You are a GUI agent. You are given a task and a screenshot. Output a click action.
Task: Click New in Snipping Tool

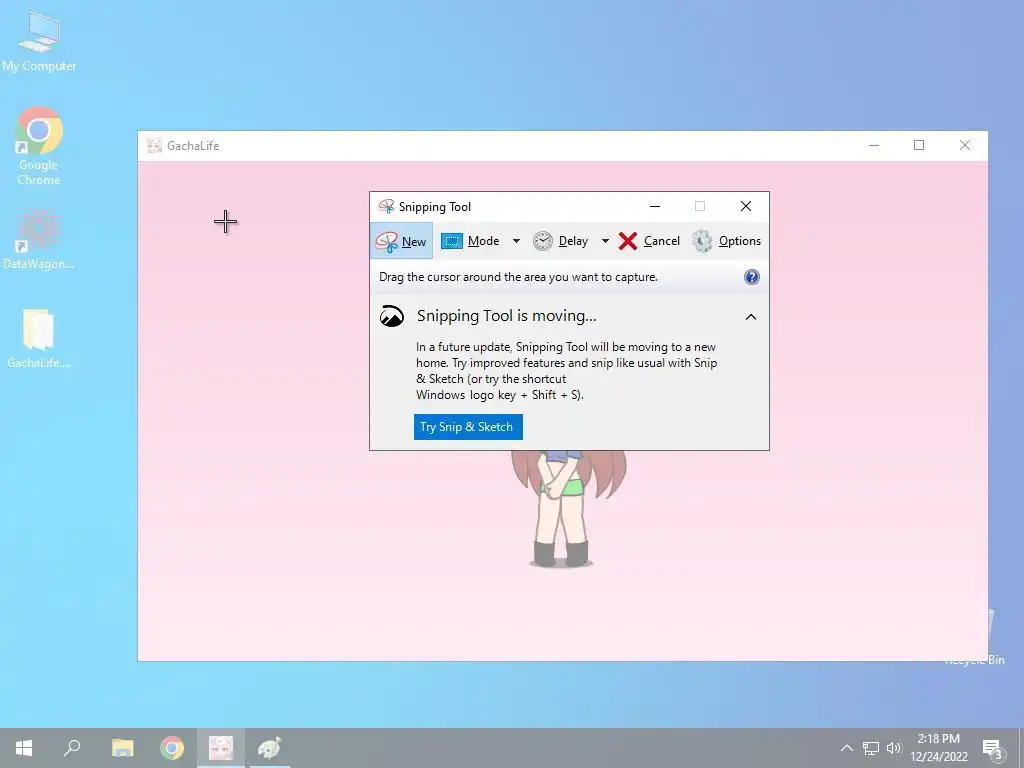pyautogui.click(x=401, y=241)
